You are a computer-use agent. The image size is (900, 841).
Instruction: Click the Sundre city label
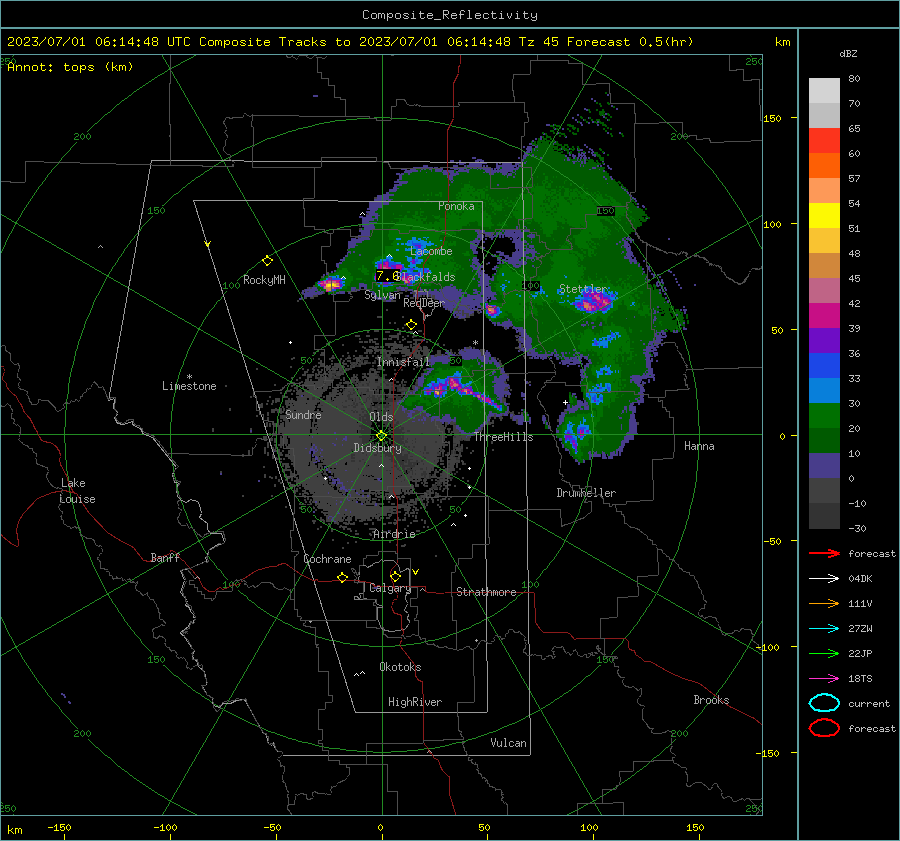pyautogui.click(x=303, y=414)
